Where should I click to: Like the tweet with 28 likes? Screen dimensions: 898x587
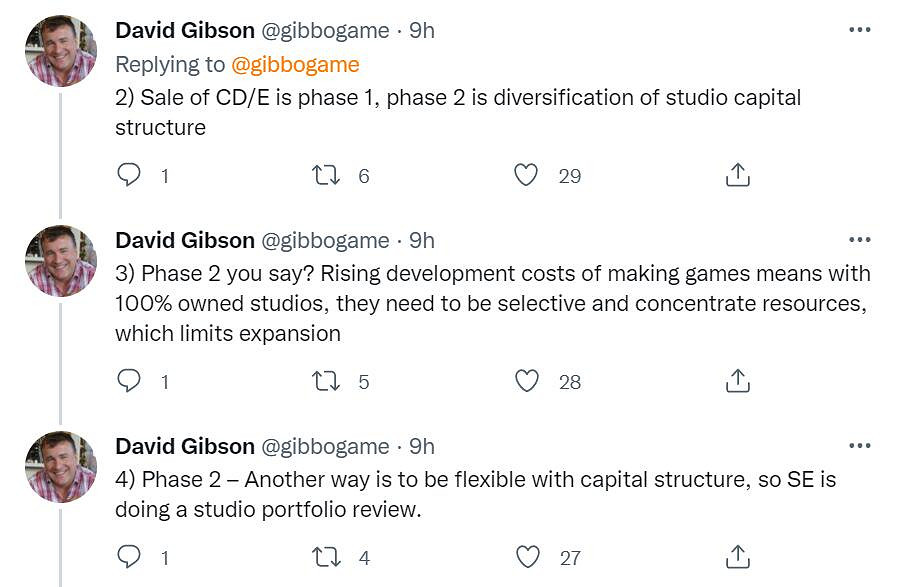coord(526,381)
